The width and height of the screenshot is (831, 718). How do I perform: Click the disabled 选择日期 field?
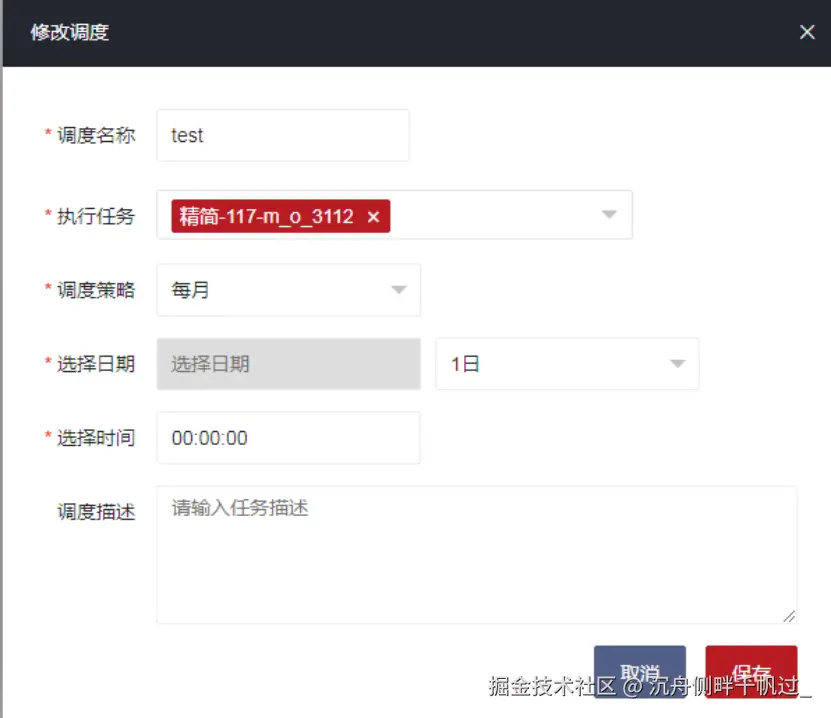[287, 364]
